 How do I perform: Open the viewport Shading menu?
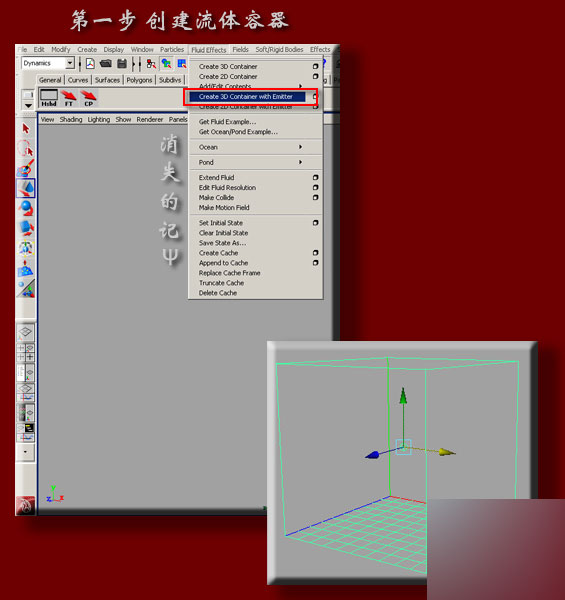(x=71, y=119)
